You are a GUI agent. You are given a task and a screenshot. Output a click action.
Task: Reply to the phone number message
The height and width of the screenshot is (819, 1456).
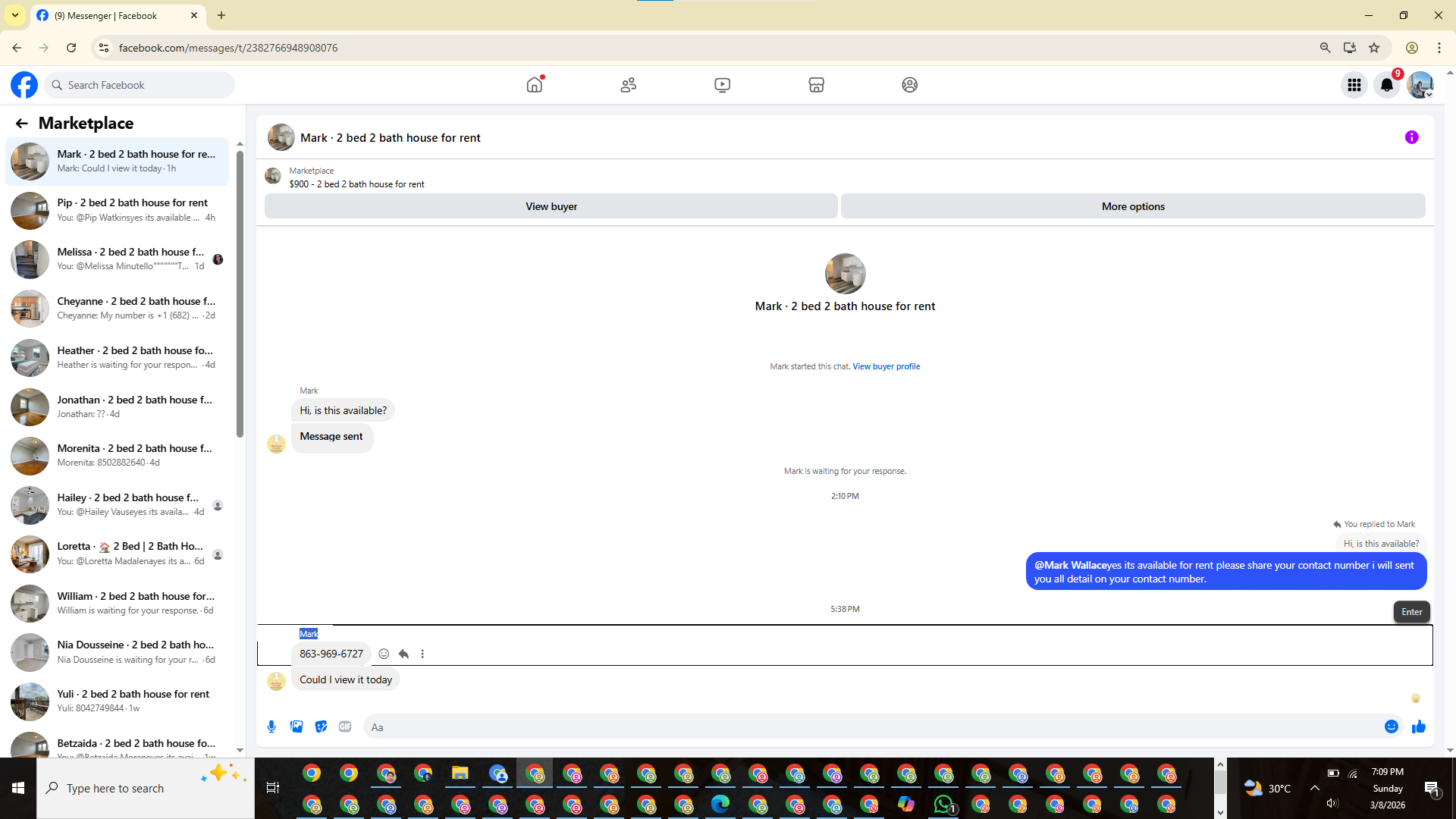coord(403,654)
